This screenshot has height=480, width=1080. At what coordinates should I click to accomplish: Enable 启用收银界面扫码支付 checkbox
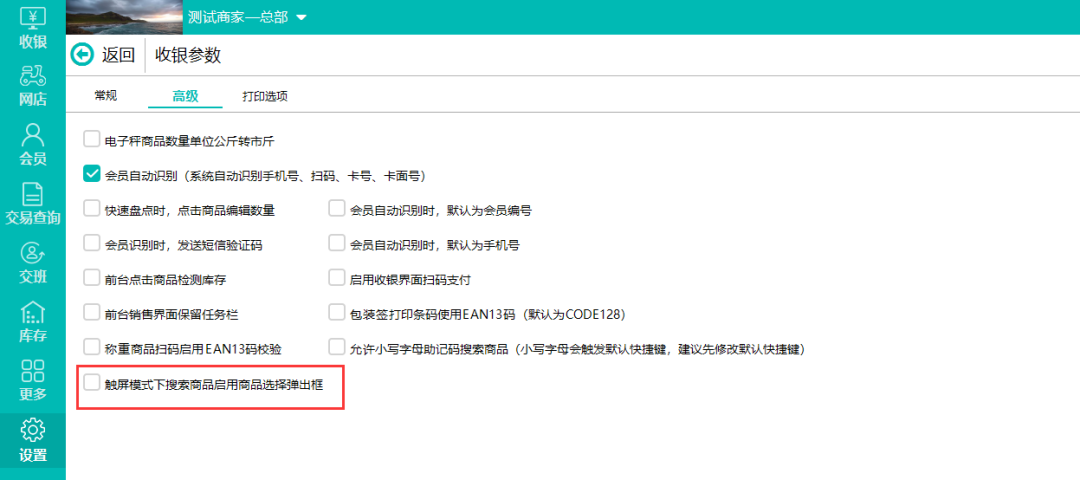tap(337, 279)
